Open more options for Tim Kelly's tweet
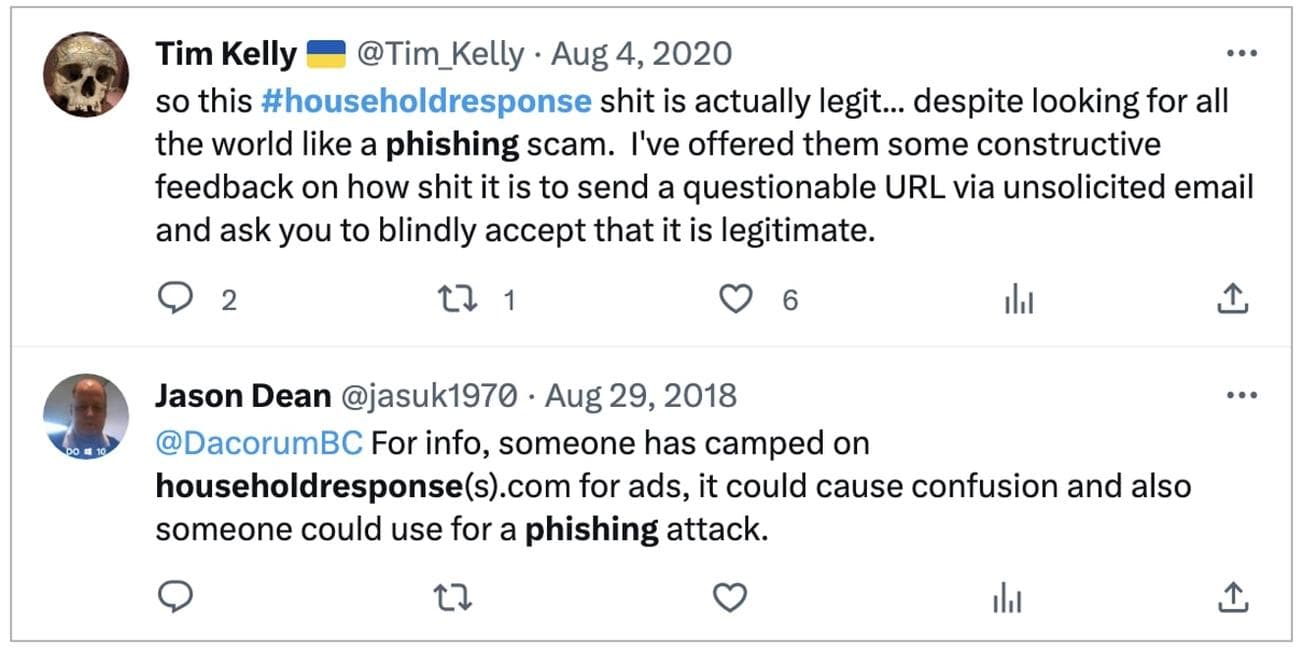The image size is (1300, 653). tap(1240, 53)
